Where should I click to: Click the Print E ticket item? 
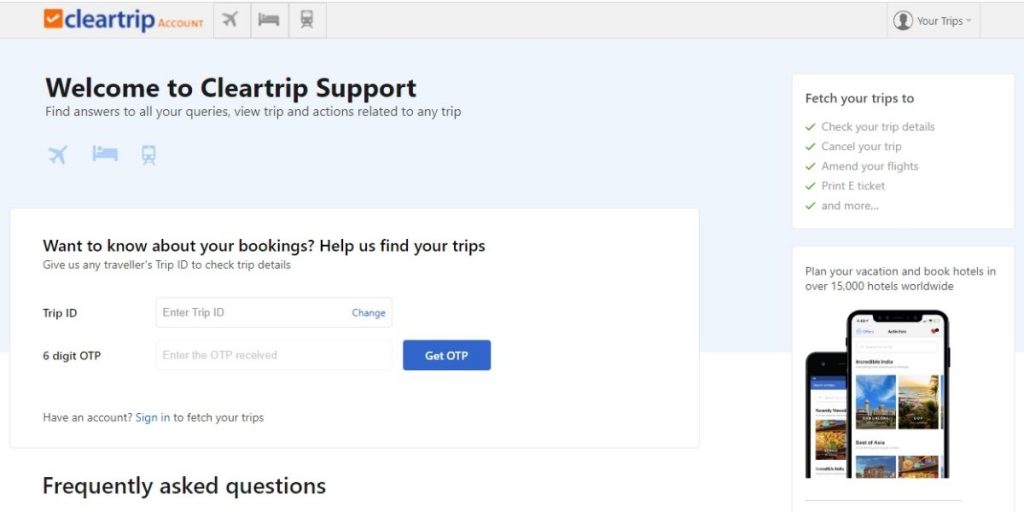pyautogui.click(x=852, y=186)
